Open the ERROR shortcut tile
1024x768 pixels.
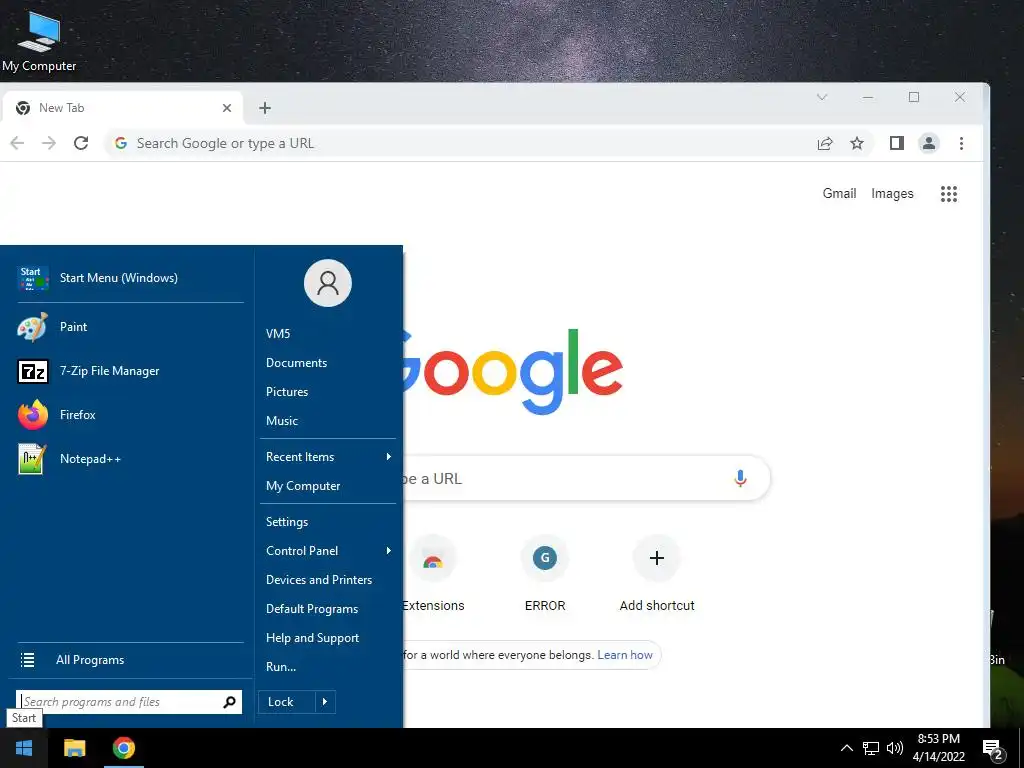tap(545, 573)
